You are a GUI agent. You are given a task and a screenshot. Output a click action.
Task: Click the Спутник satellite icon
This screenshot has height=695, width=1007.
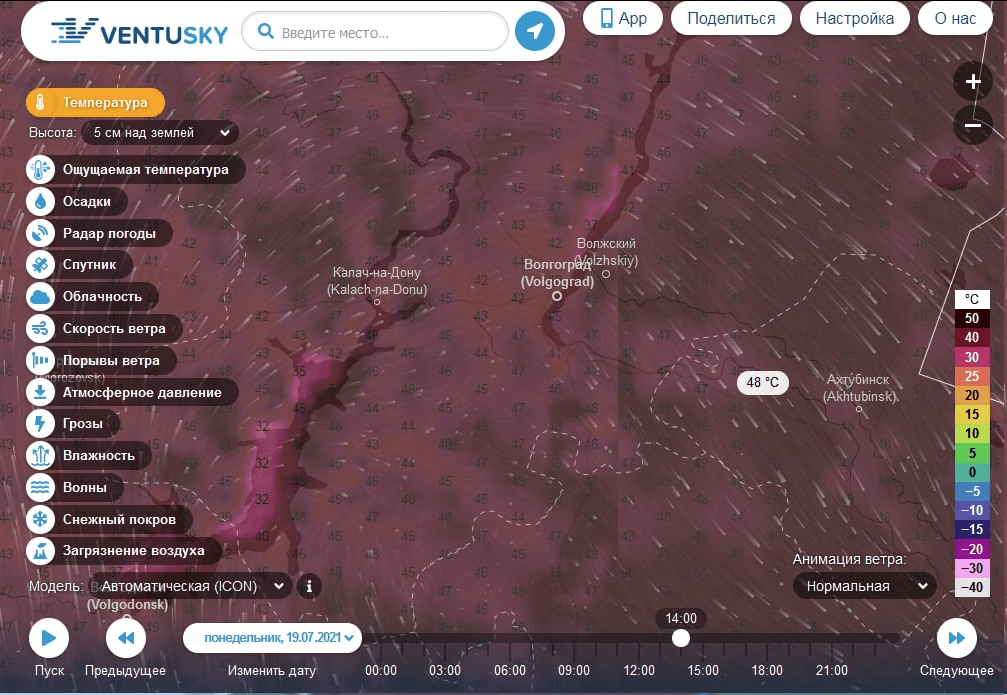point(40,265)
